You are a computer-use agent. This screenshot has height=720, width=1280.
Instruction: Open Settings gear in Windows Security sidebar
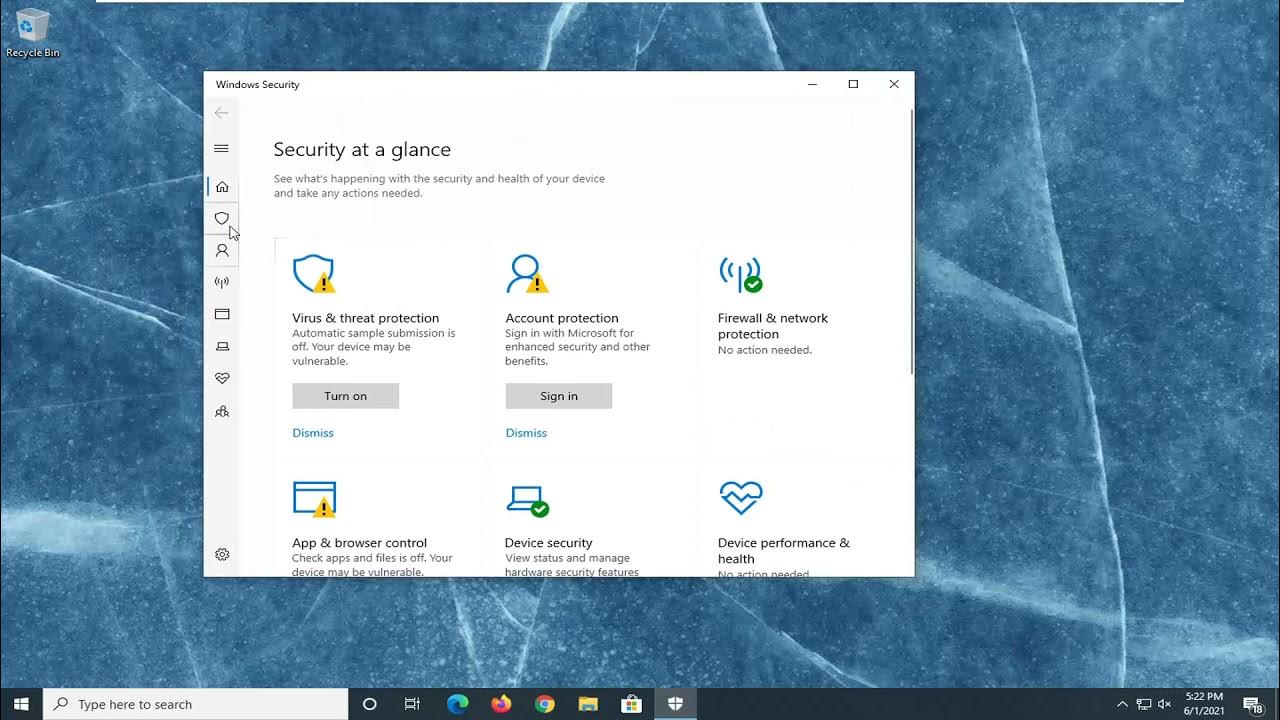(x=222, y=554)
